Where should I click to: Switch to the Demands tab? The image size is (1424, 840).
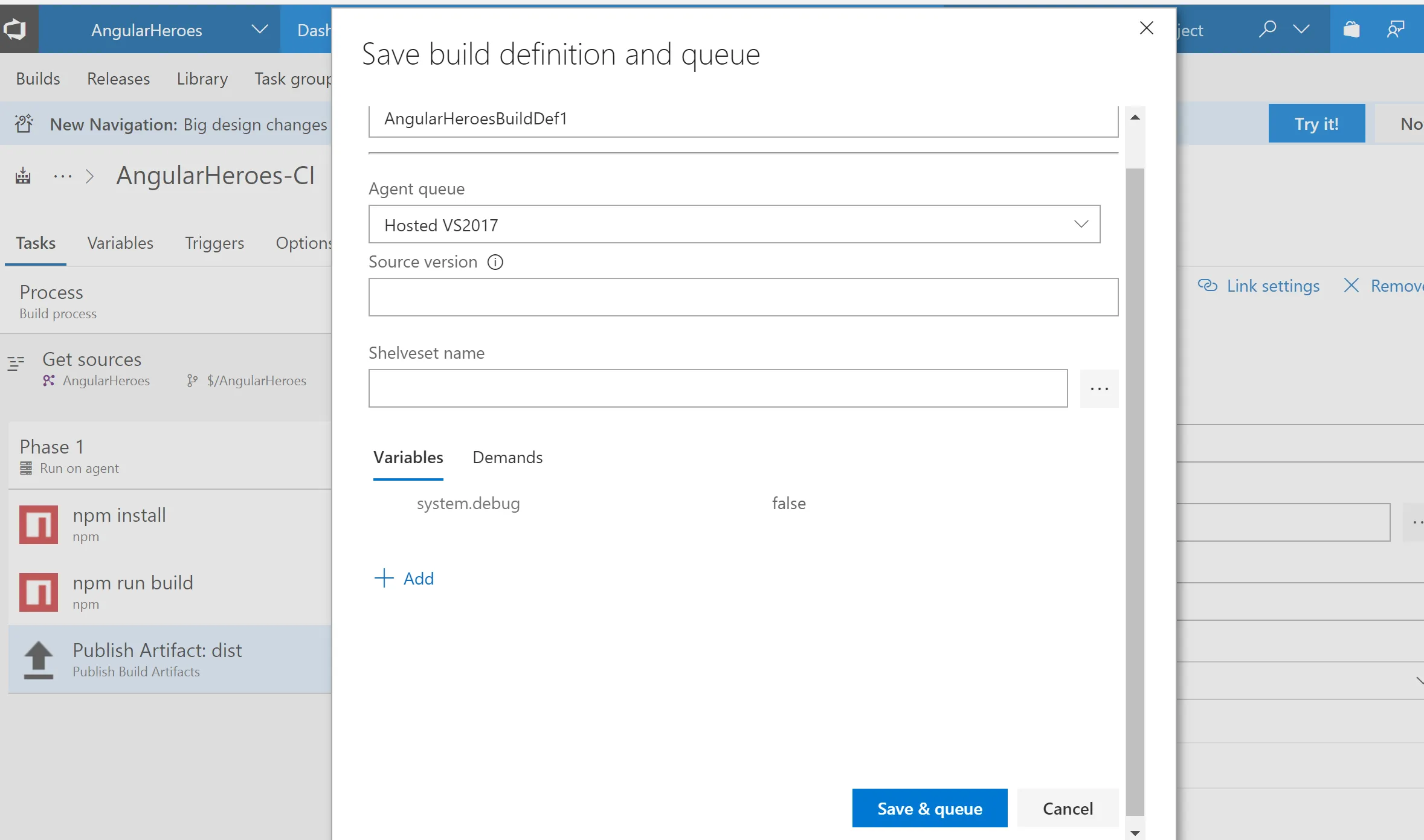(x=507, y=457)
